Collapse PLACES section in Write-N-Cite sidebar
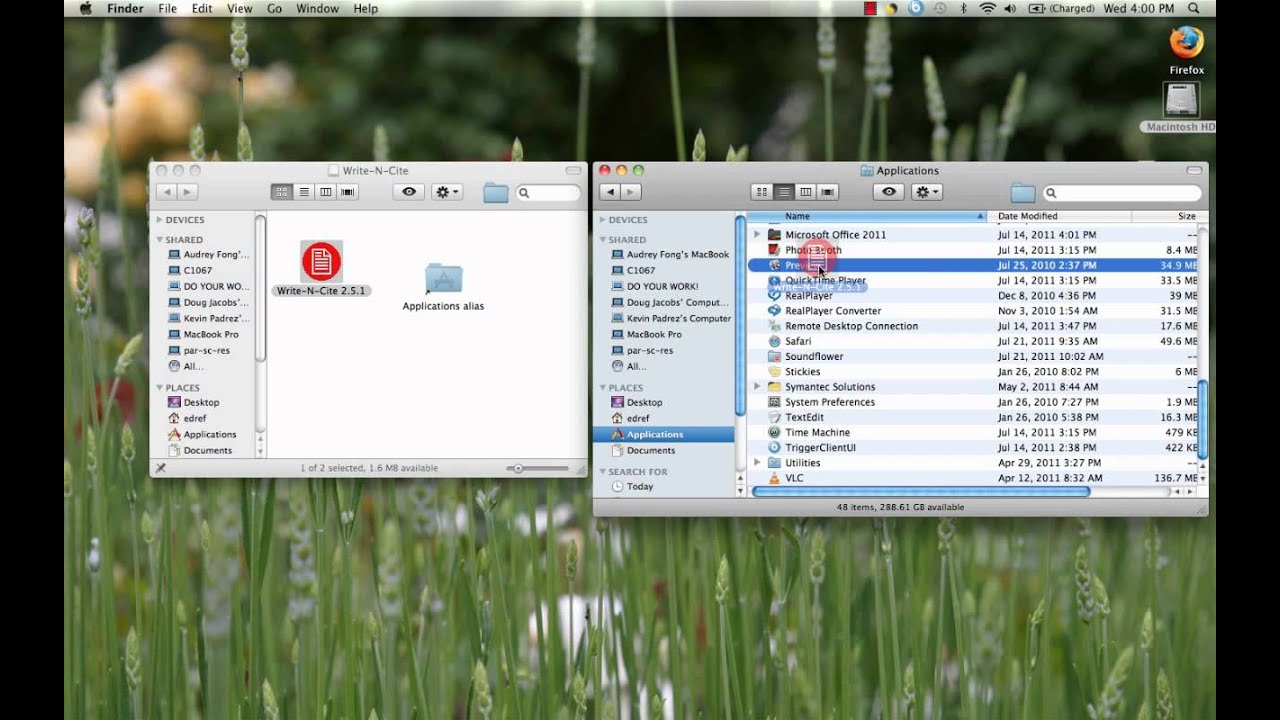Screen dimensions: 1280x720 159,388
